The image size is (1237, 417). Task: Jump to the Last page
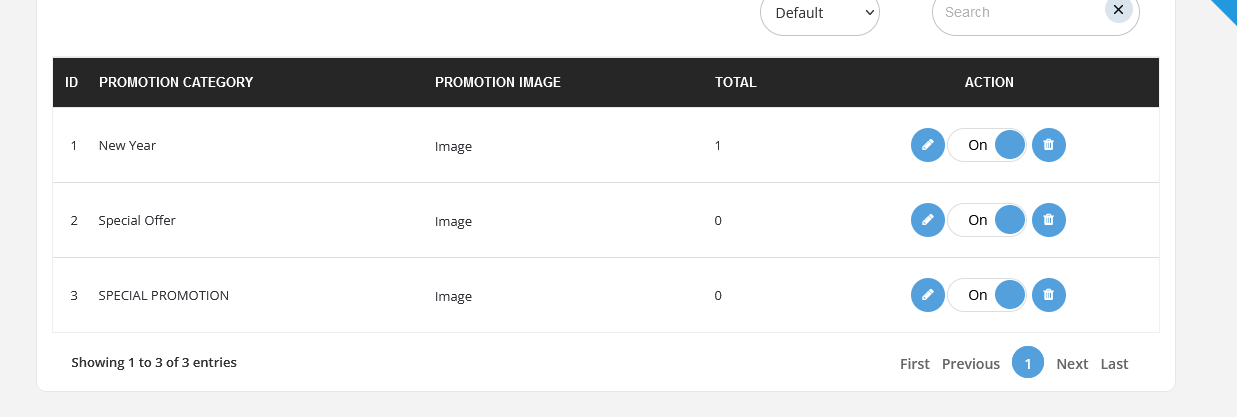click(x=1115, y=364)
